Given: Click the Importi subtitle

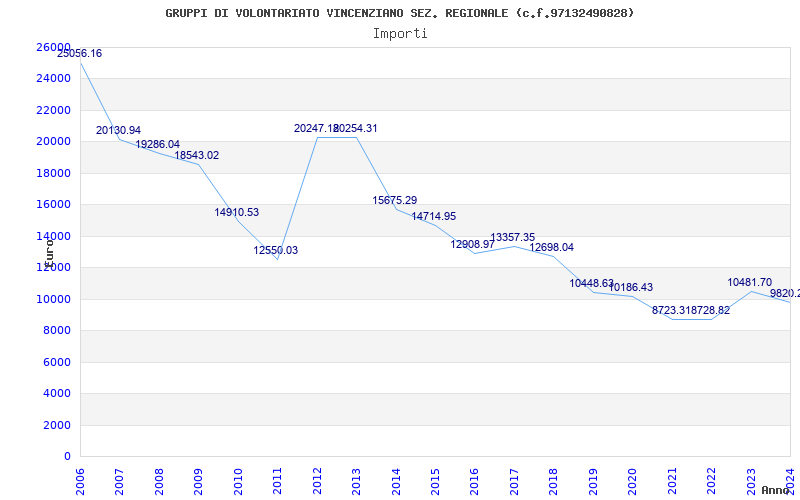Looking at the screenshot, I should (400, 34).
